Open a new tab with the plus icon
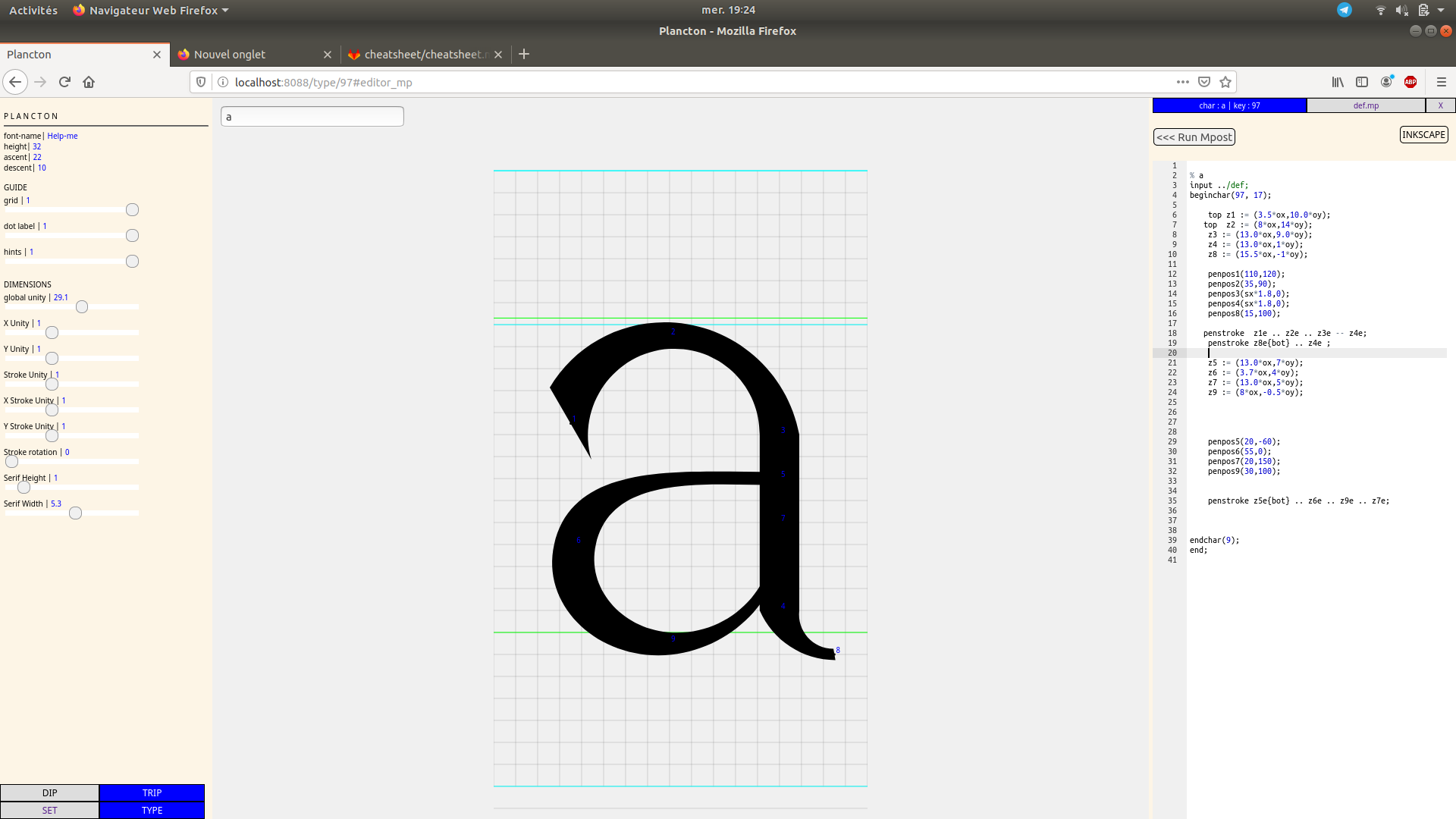 (524, 54)
